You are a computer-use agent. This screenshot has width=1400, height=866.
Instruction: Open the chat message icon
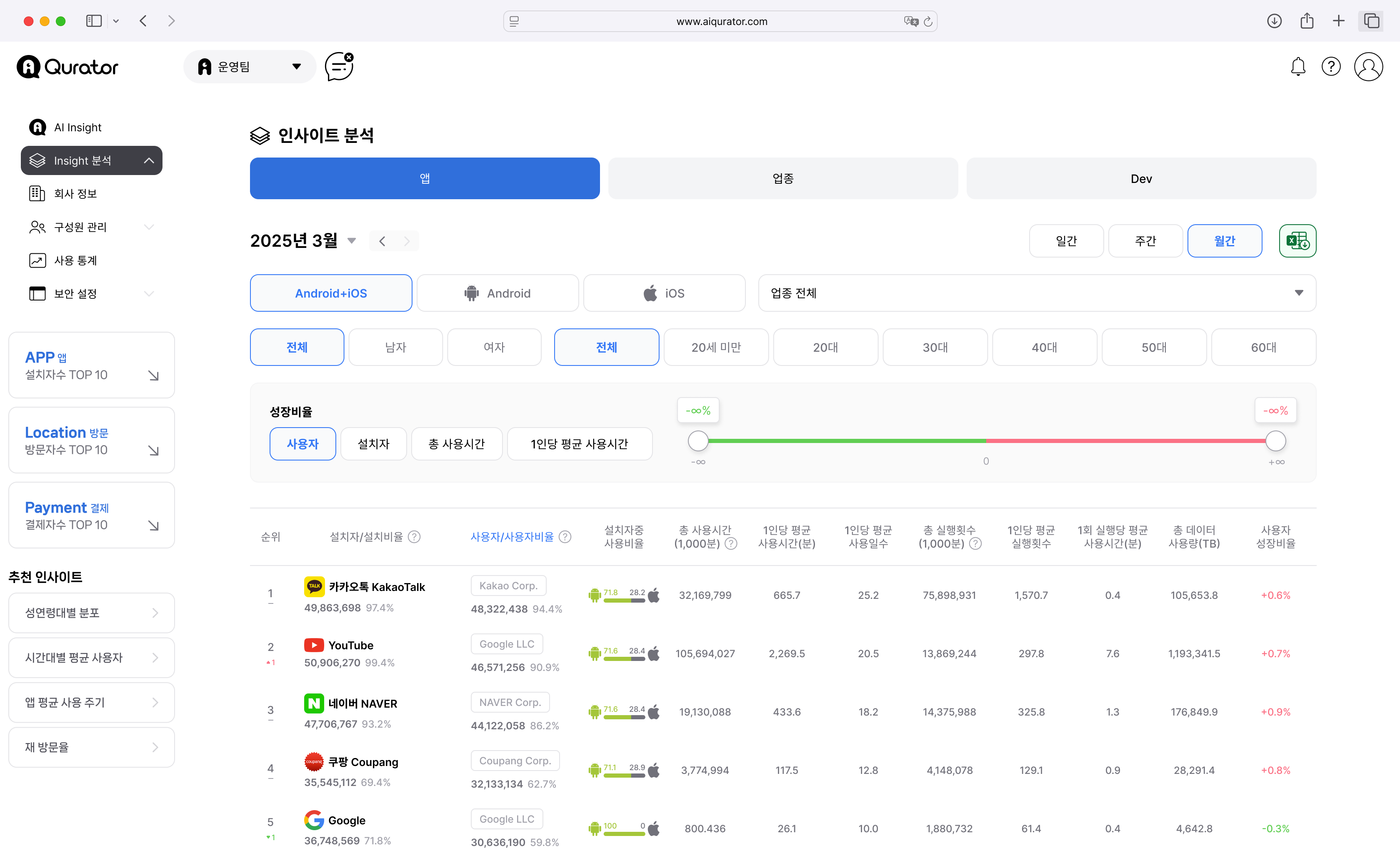(x=339, y=66)
